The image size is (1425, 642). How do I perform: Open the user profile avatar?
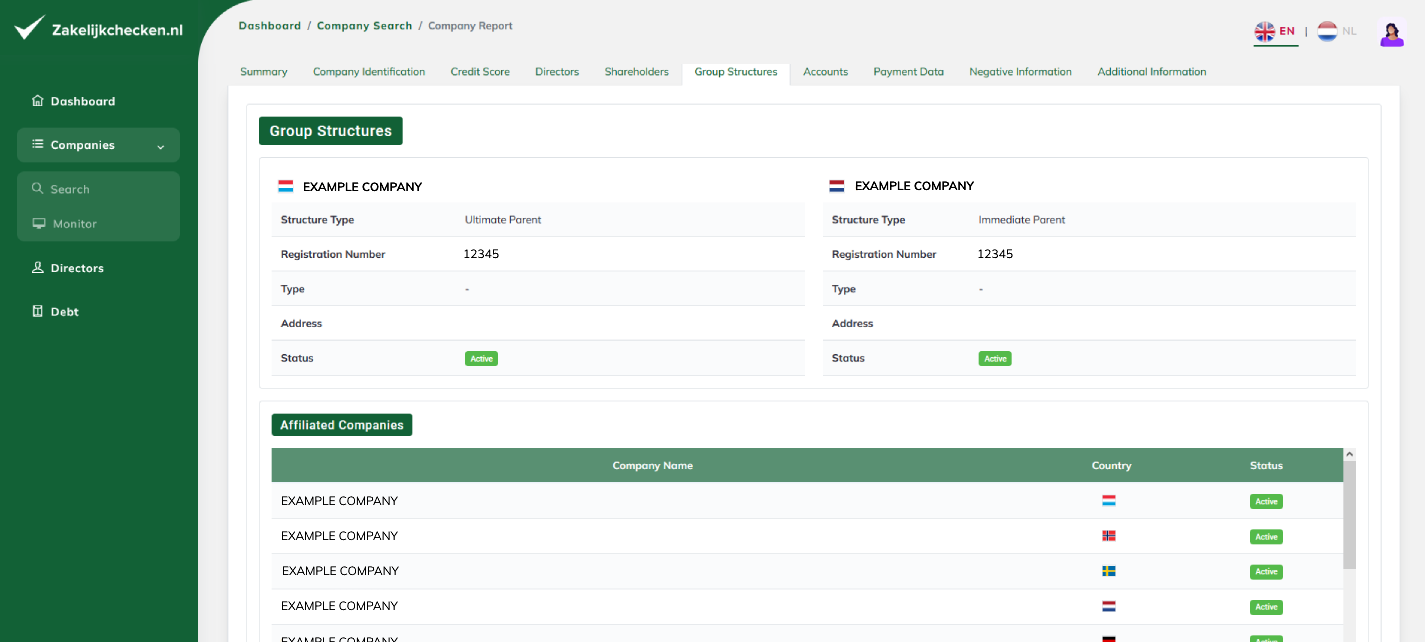1391,33
